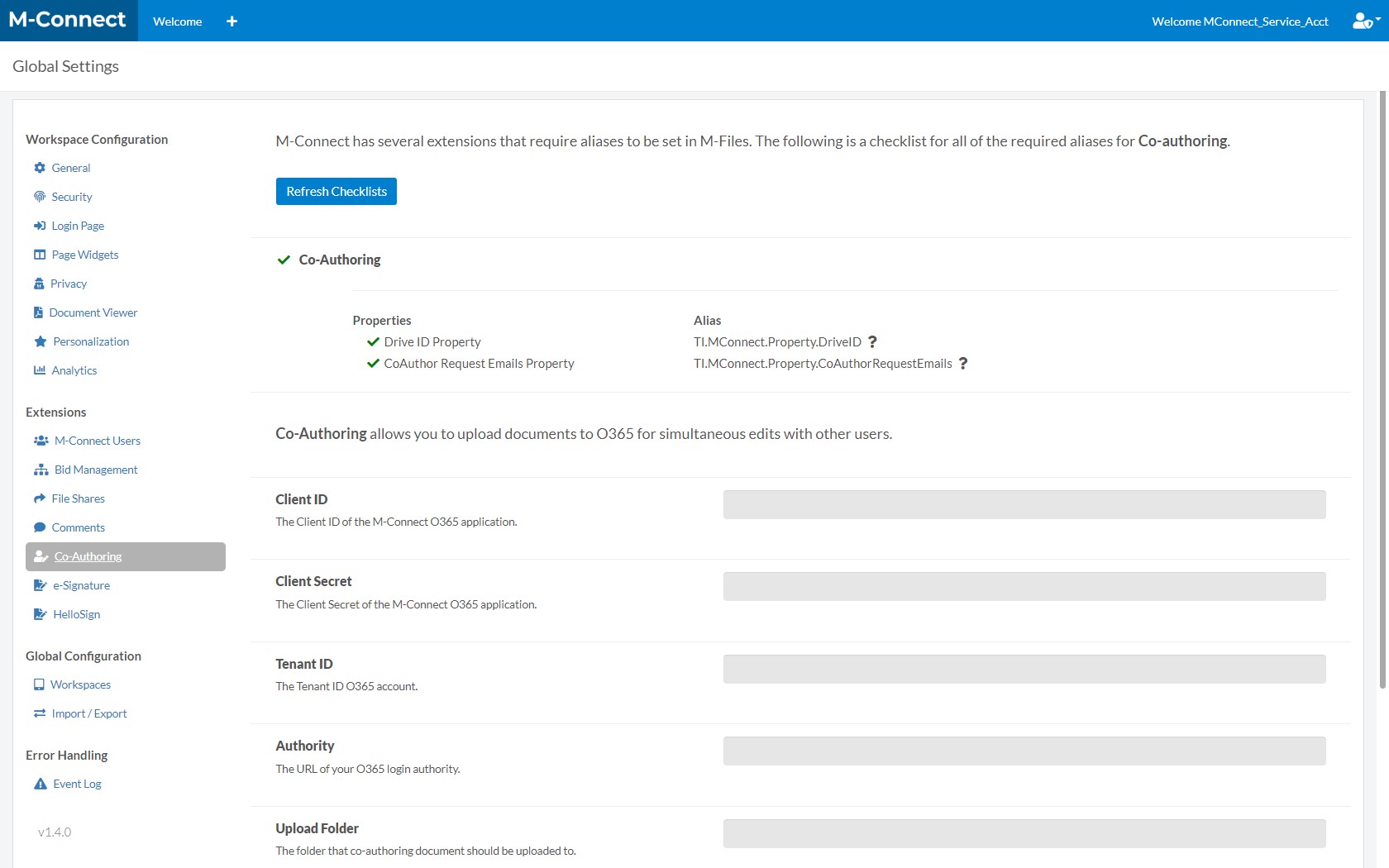Open the General settings gear icon
1389x868 pixels.
[40, 167]
